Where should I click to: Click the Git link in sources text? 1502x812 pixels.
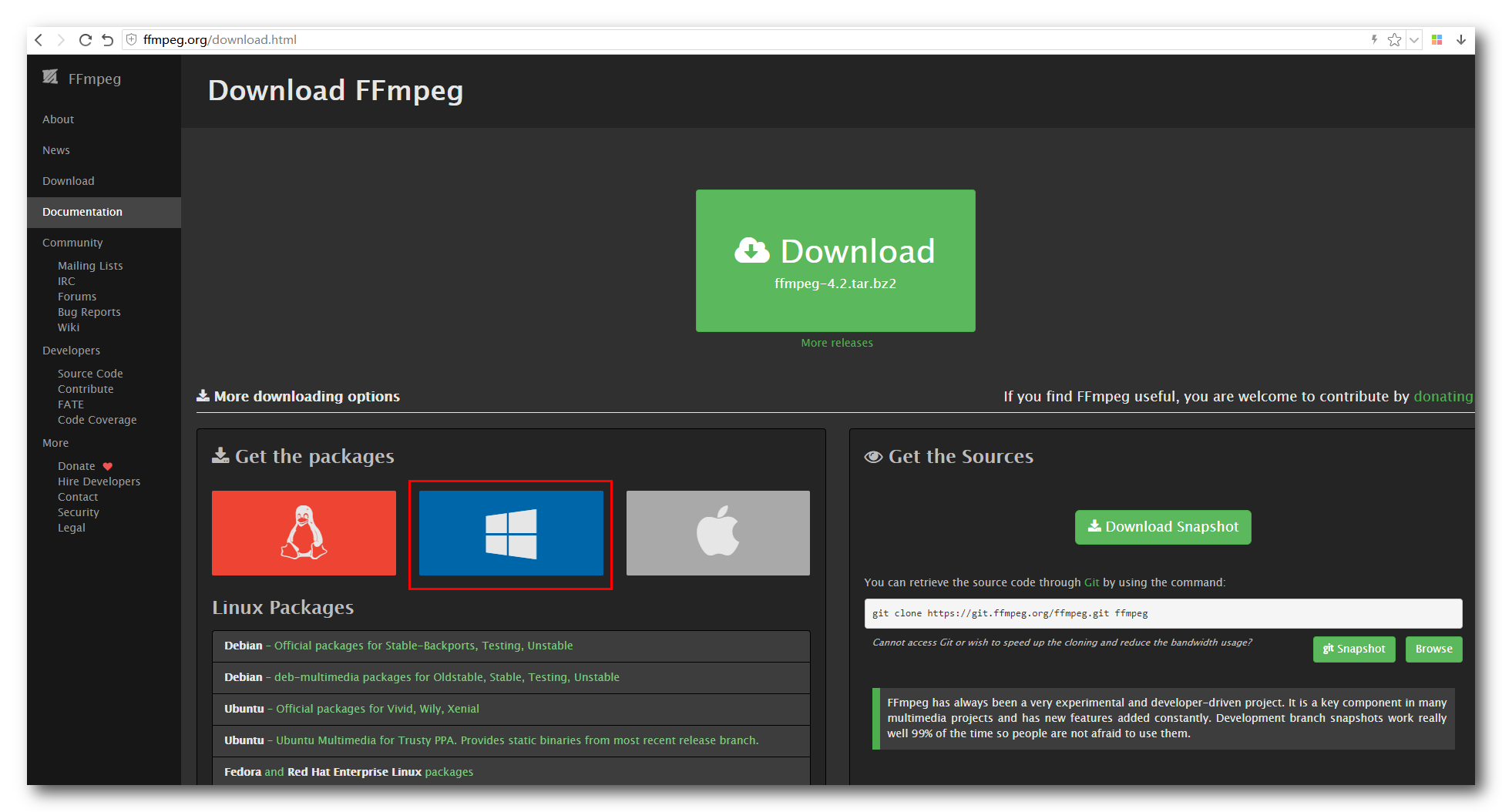point(1091,582)
